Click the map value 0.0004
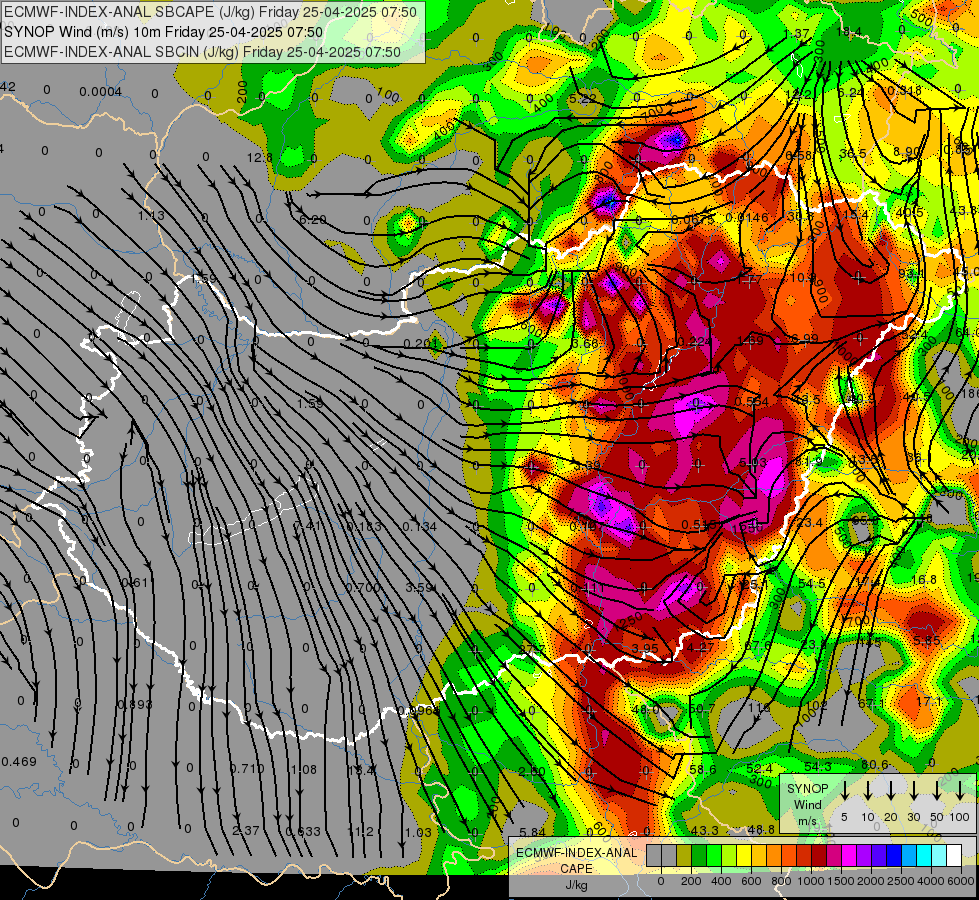The height and width of the screenshot is (900, 979). point(101,92)
